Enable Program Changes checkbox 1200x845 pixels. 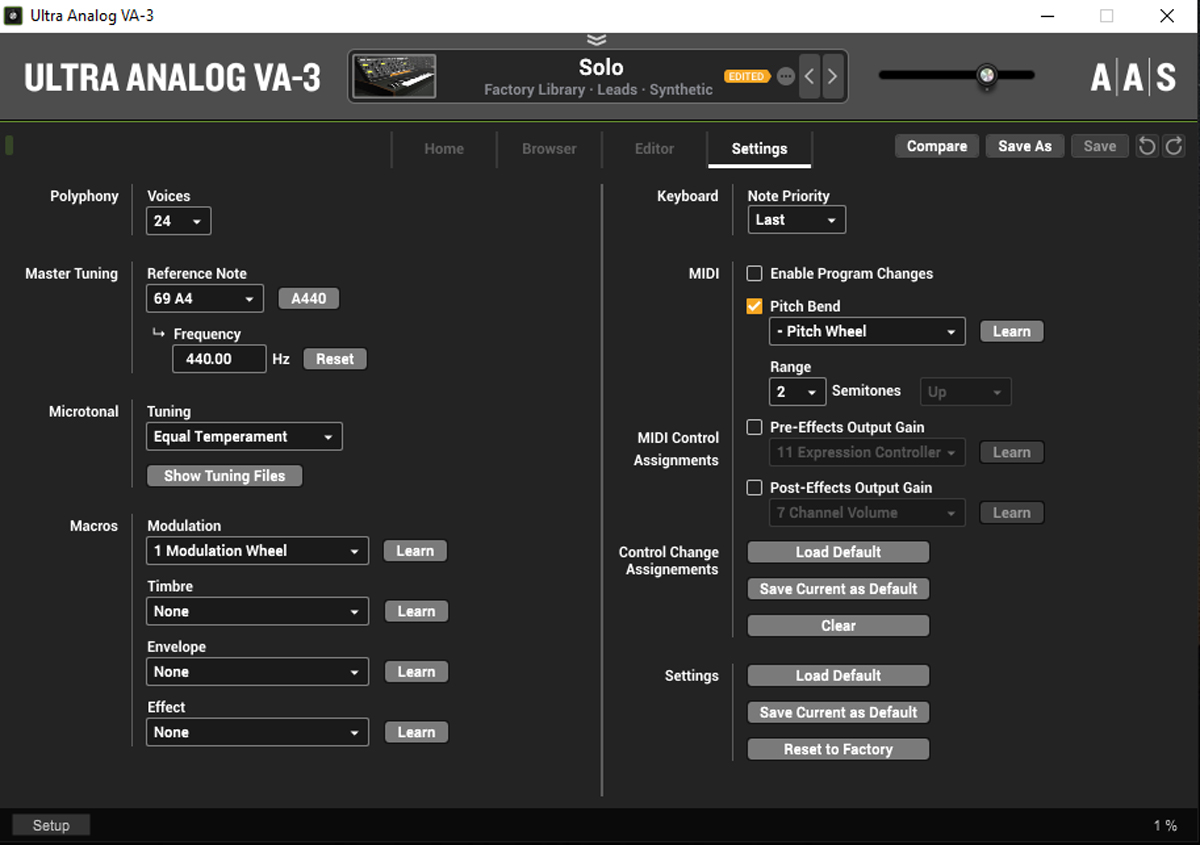[x=755, y=273]
